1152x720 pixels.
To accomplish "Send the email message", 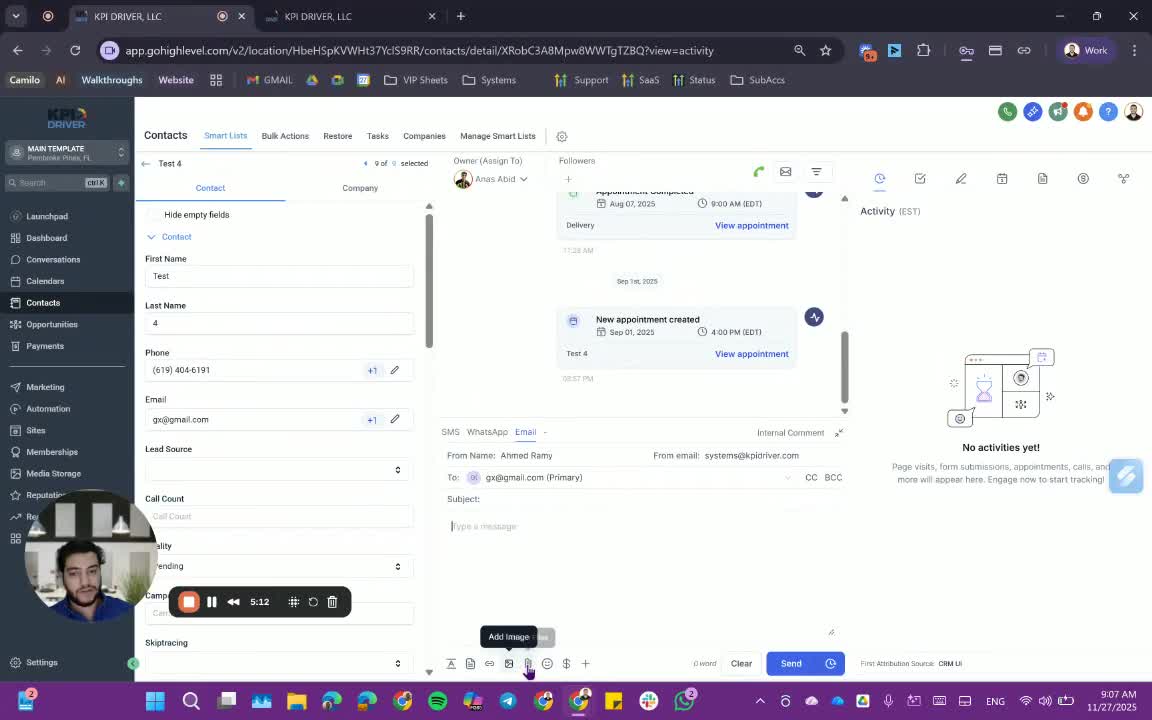I will pyautogui.click(x=791, y=663).
